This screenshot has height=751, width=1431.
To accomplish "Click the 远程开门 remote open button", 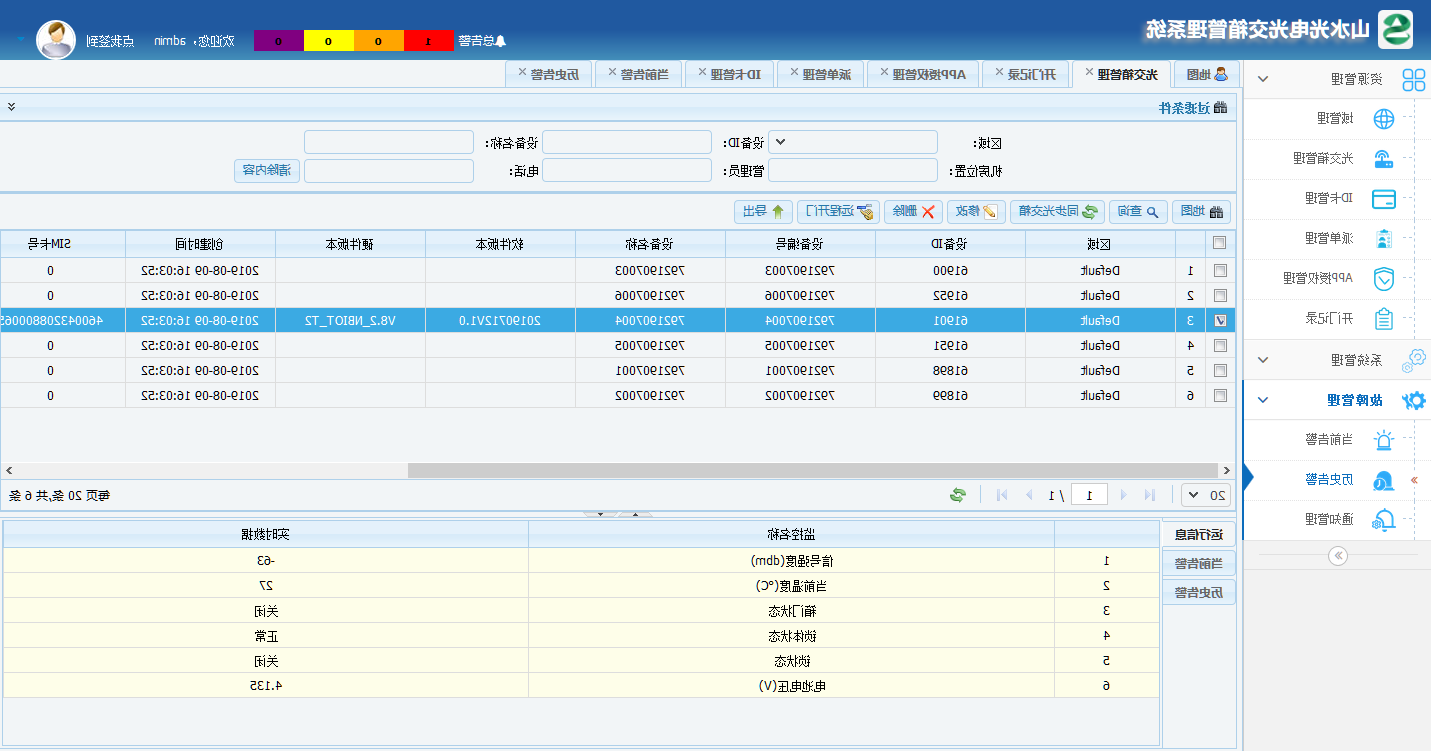I will pos(840,211).
